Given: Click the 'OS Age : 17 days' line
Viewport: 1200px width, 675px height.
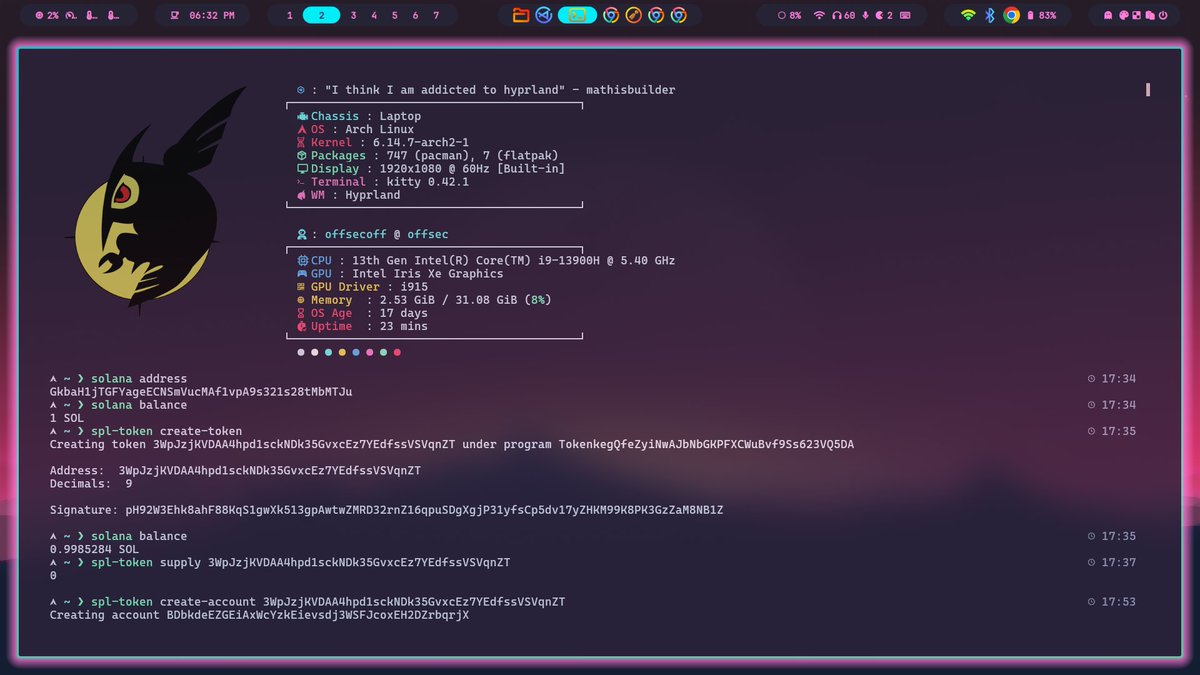Looking at the screenshot, I should coord(362,313).
